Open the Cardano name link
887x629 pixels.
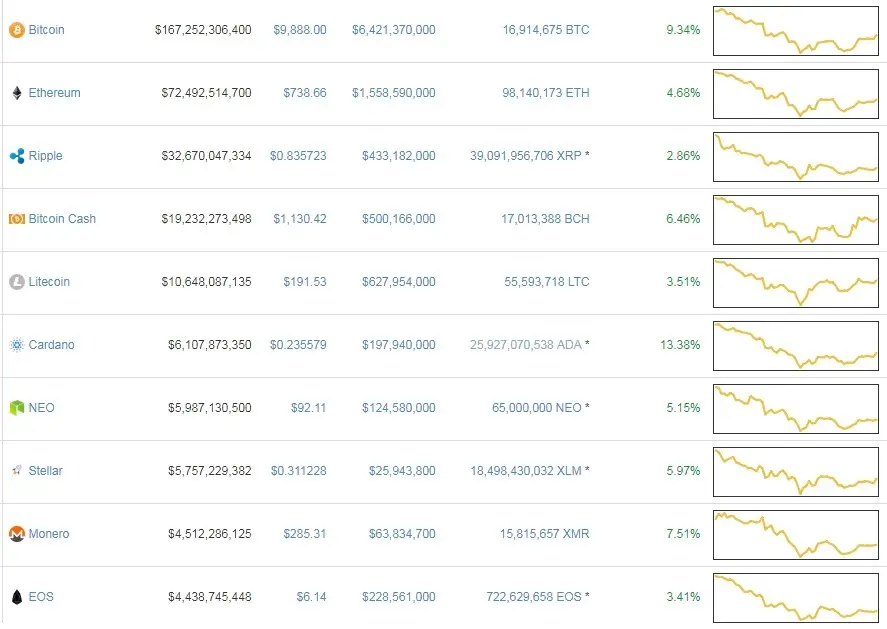(51, 344)
